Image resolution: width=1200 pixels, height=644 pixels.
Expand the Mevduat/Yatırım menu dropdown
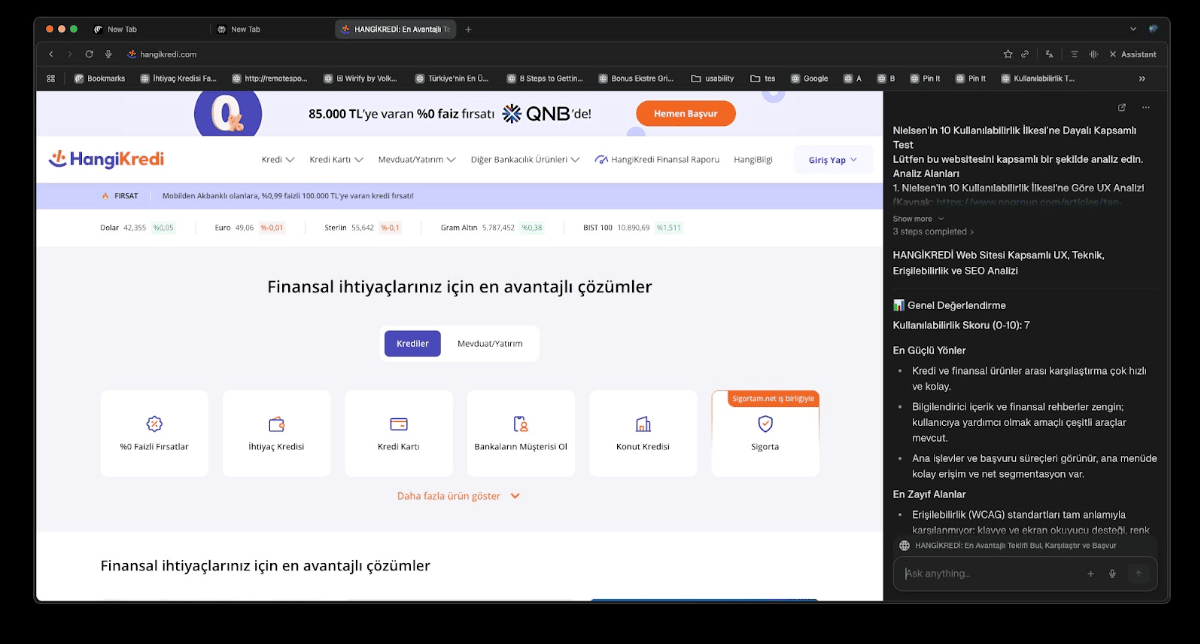click(417, 159)
